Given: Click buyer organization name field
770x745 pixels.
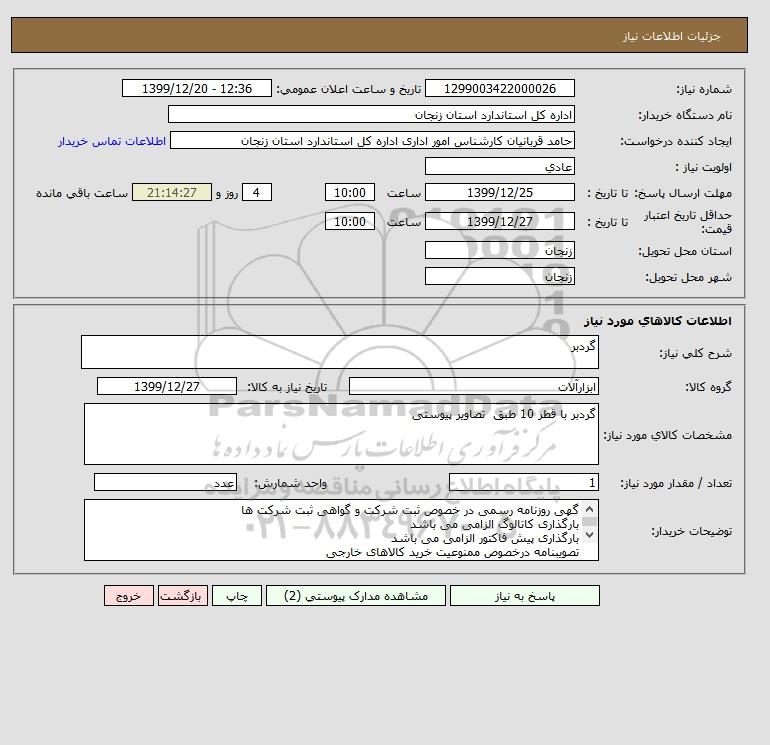Looking at the screenshot, I should coord(371,114).
